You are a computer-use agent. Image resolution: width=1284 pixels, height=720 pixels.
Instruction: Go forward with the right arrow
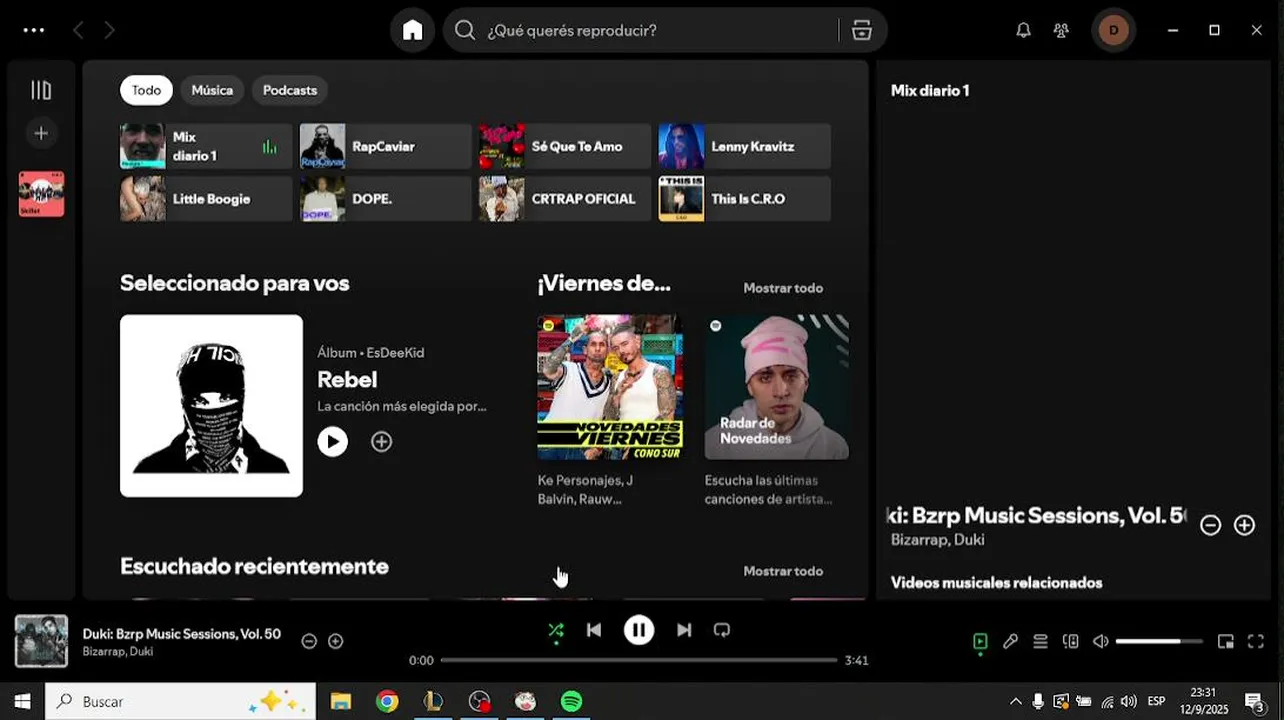(x=110, y=30)
